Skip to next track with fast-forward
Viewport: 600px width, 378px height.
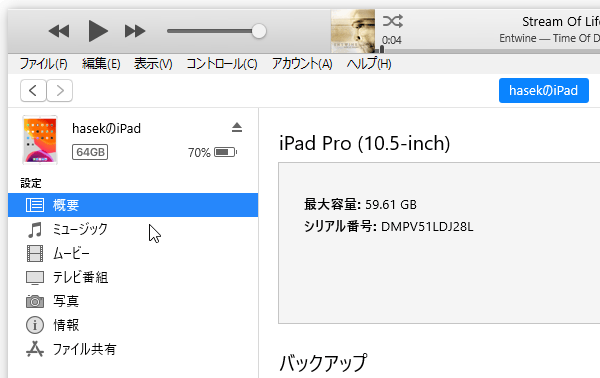135,31
